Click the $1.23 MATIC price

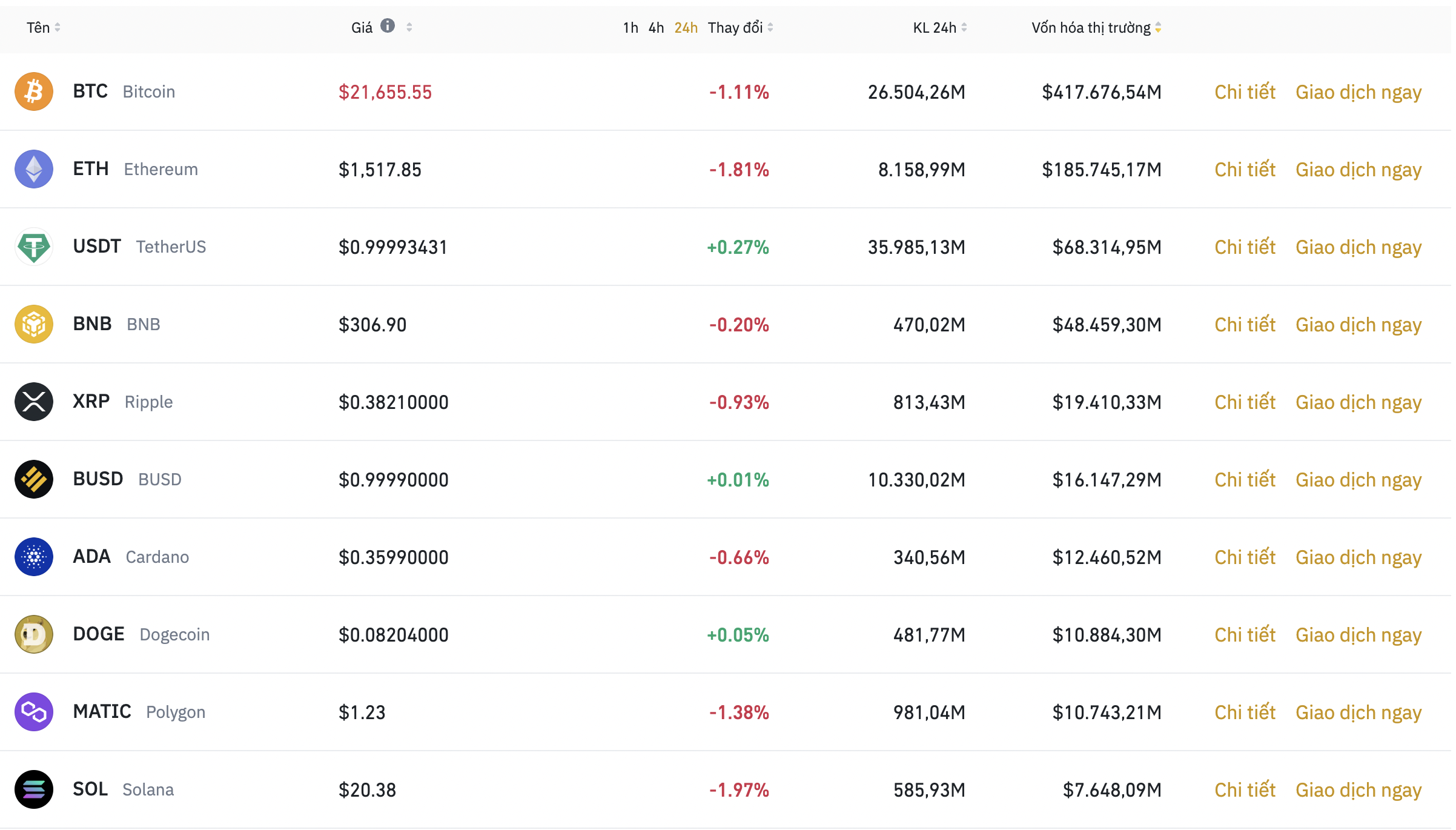point(362,712)
